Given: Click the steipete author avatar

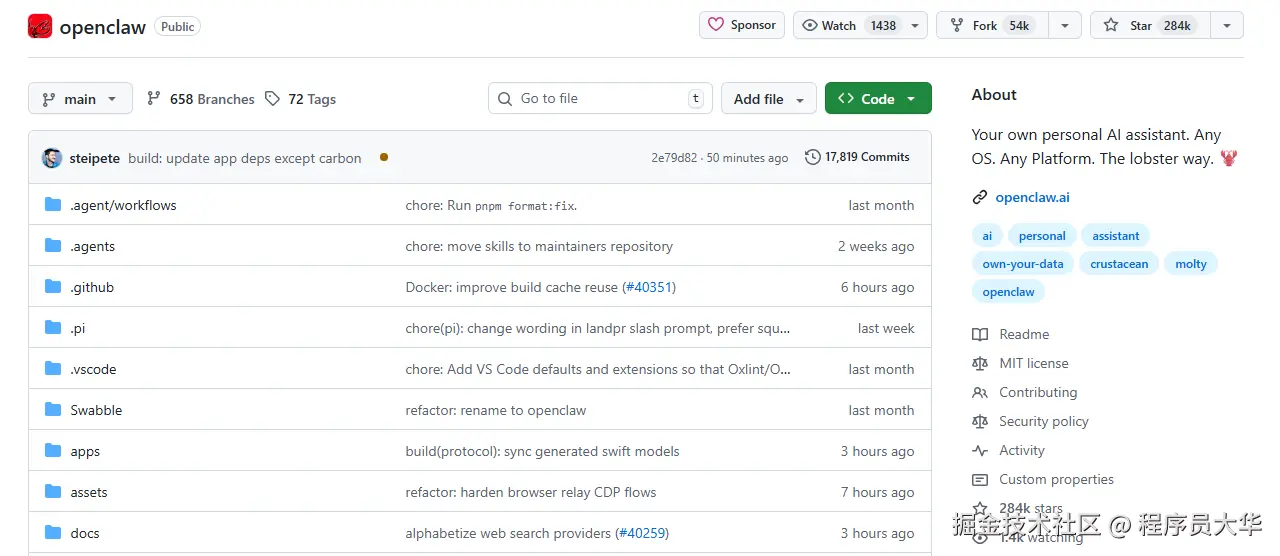Looking at the screenshot, I should click(x=52, y=158).
